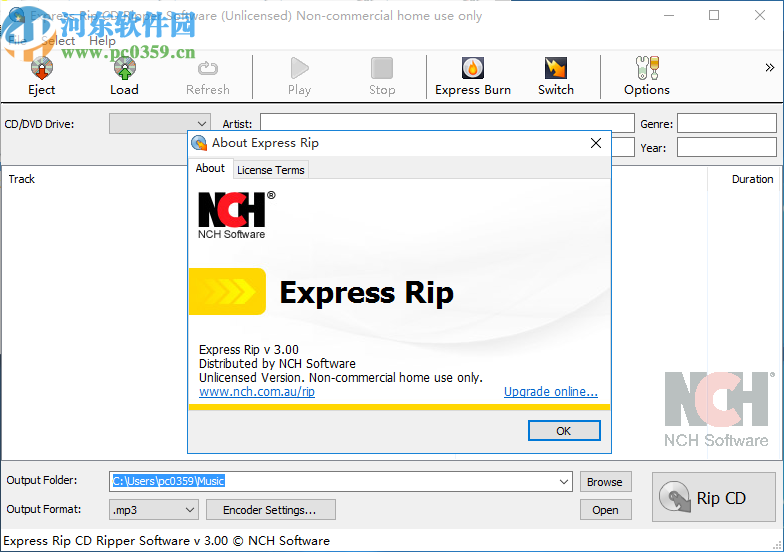Click the Track column header

pyautogui.click(x=22, y=179)
